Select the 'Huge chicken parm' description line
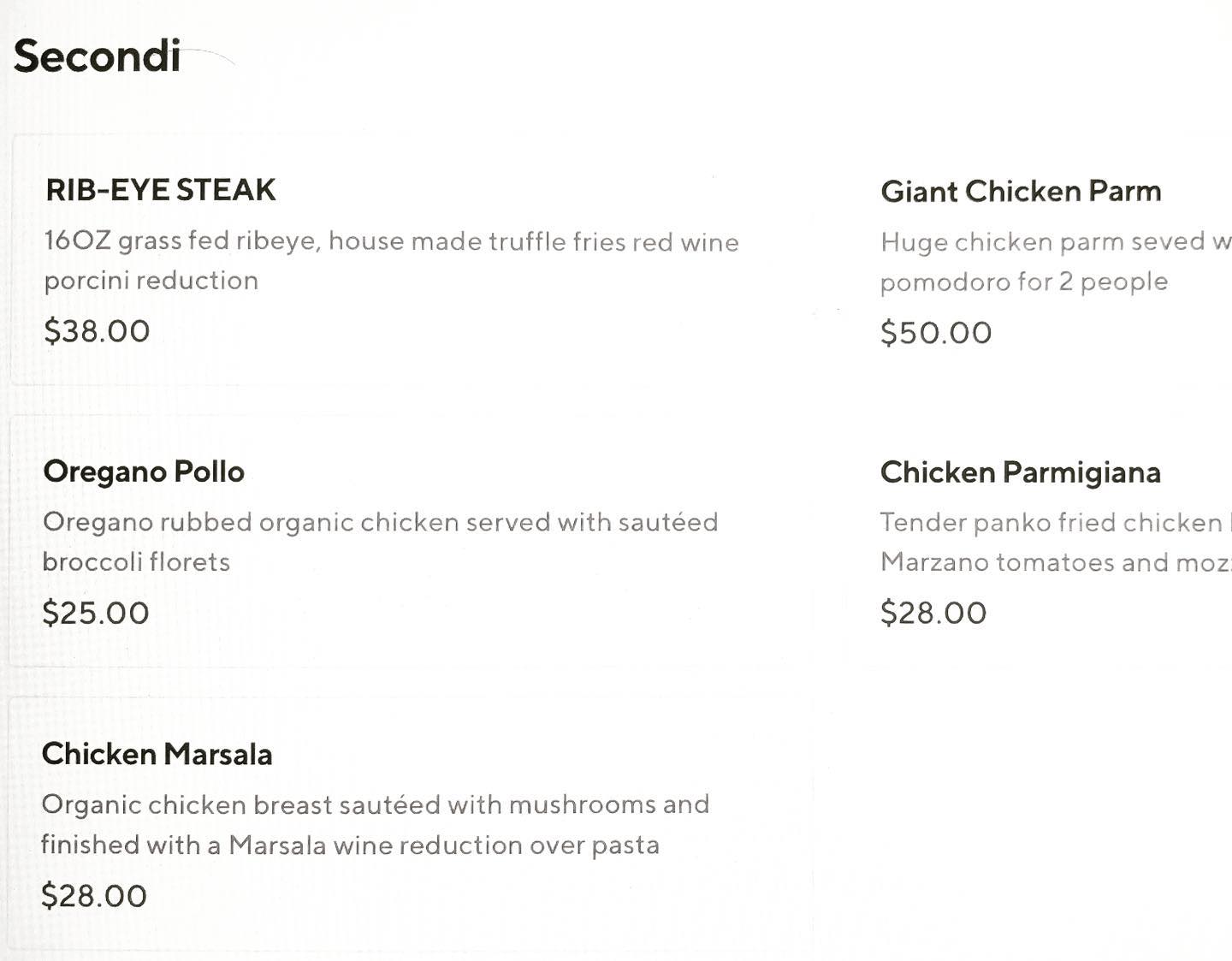1232x961 pixels. [x=1055, y=242]
